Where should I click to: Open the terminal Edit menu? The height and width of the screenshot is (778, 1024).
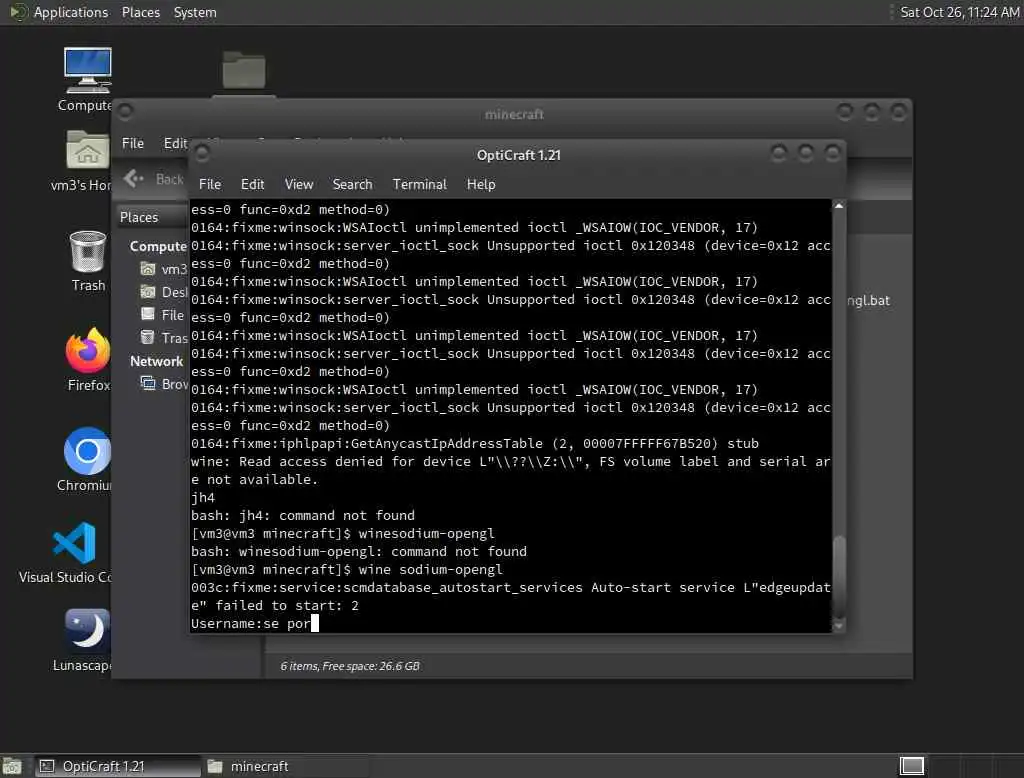tap(252, 184)
